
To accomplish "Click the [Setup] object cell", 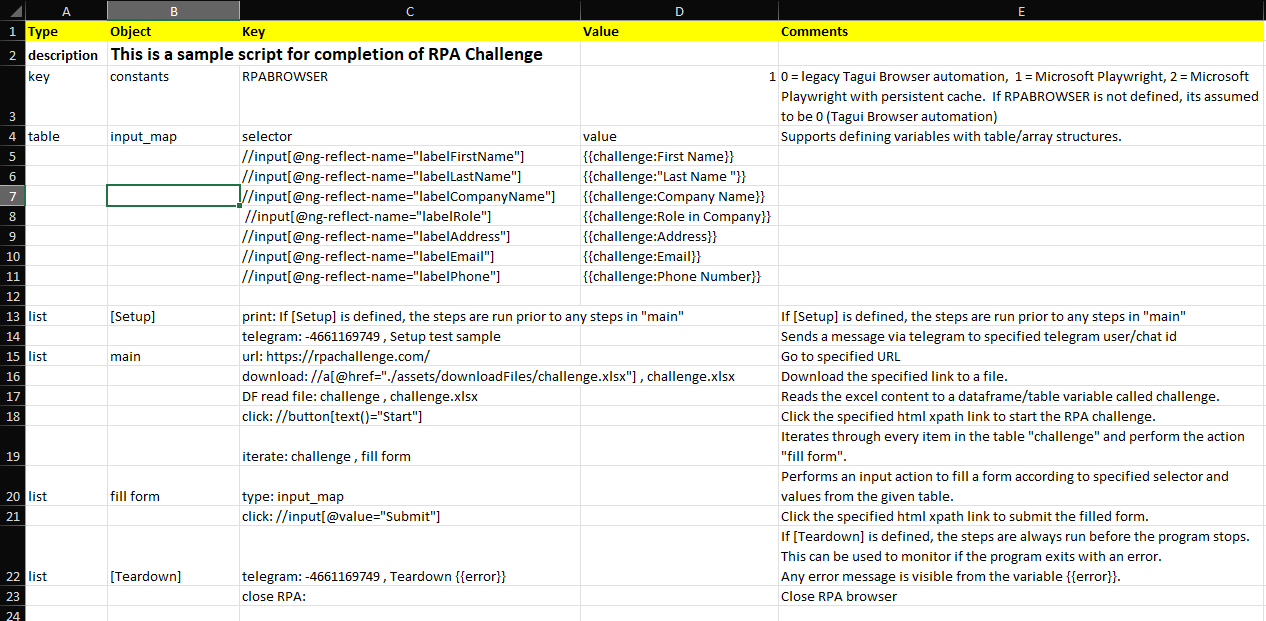I will click(172, 317).
